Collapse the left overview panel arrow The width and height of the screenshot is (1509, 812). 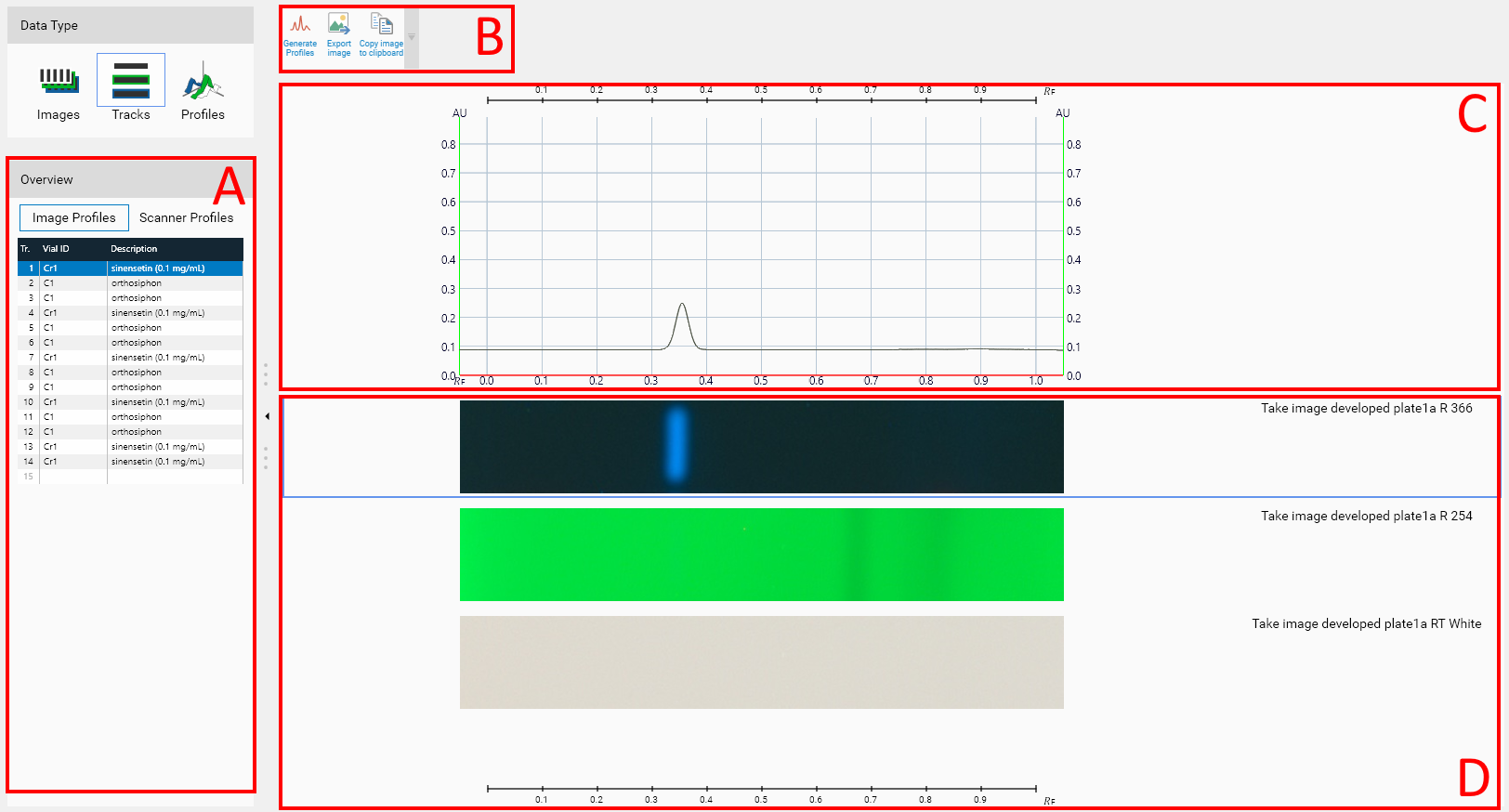coord(268,416)
